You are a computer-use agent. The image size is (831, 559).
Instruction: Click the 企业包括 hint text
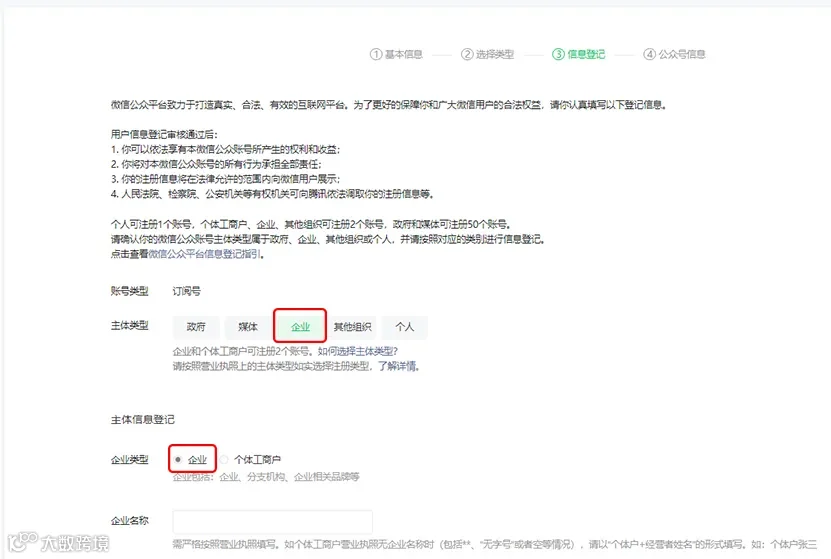tap(266, 477)
